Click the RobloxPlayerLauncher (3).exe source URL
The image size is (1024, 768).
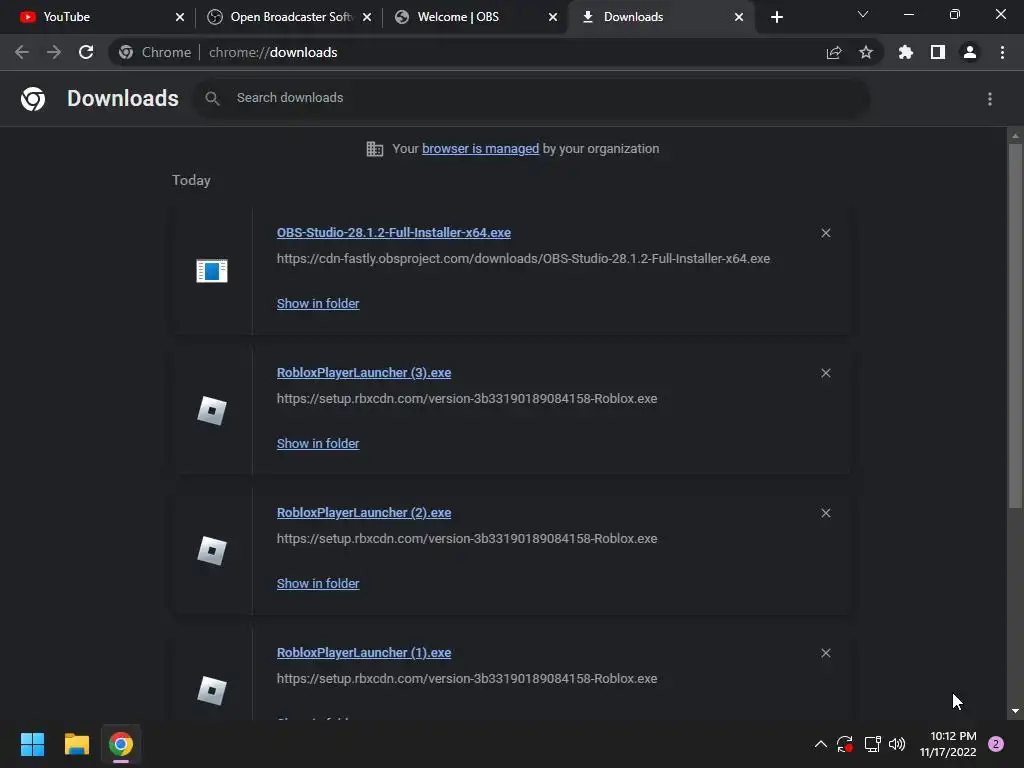click(x=467, y=398)
